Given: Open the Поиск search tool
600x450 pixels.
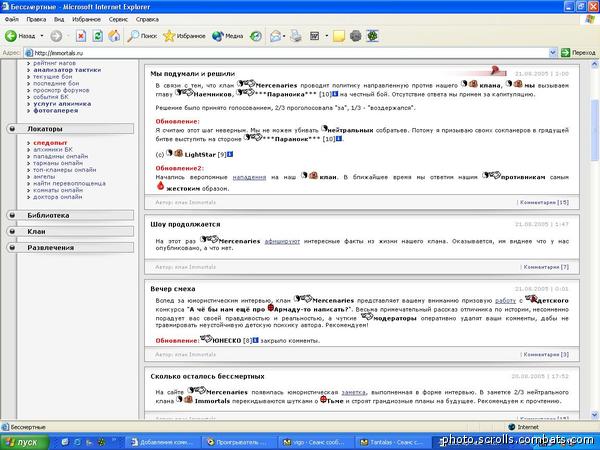Looking at the screenshot, I should point(142,36).
